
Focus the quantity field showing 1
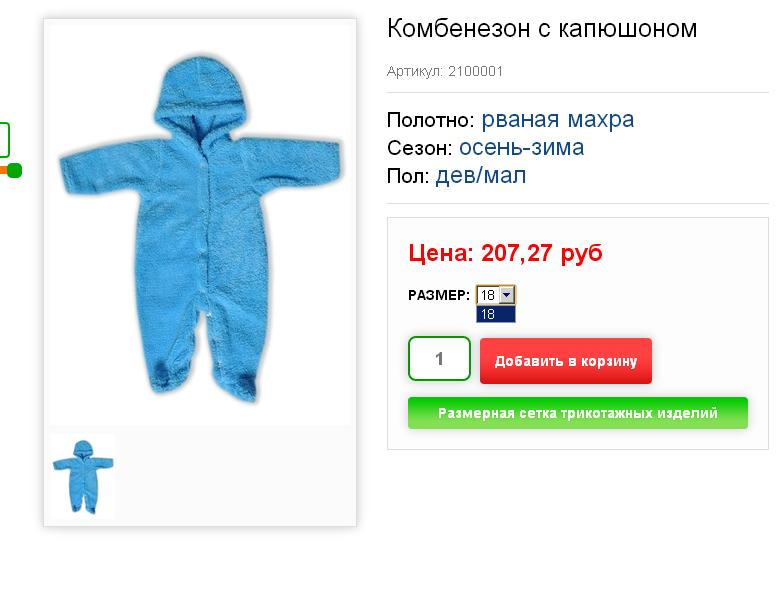click(x=439, y=359)
